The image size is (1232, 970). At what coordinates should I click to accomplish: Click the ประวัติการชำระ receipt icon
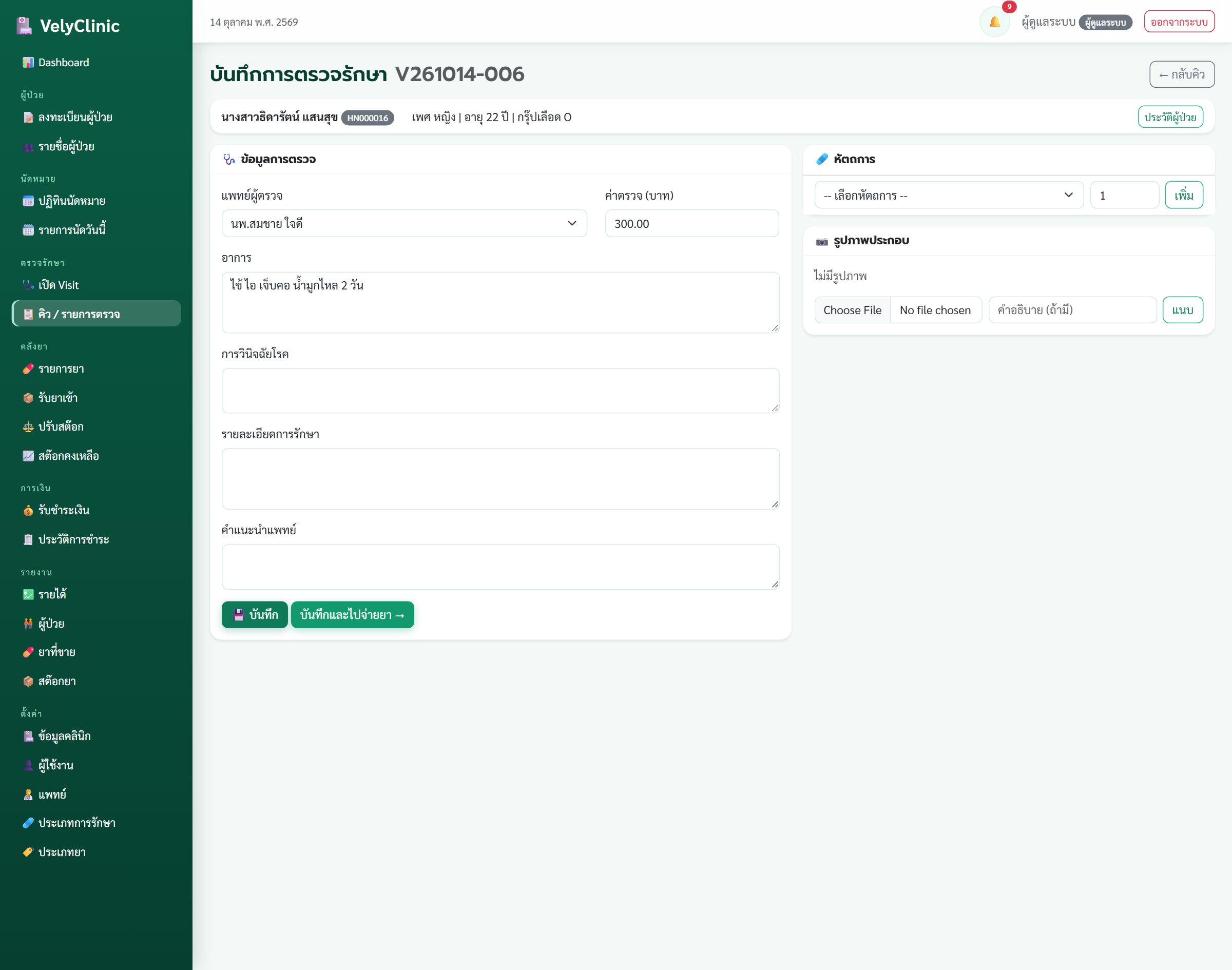tap(28, 539)
